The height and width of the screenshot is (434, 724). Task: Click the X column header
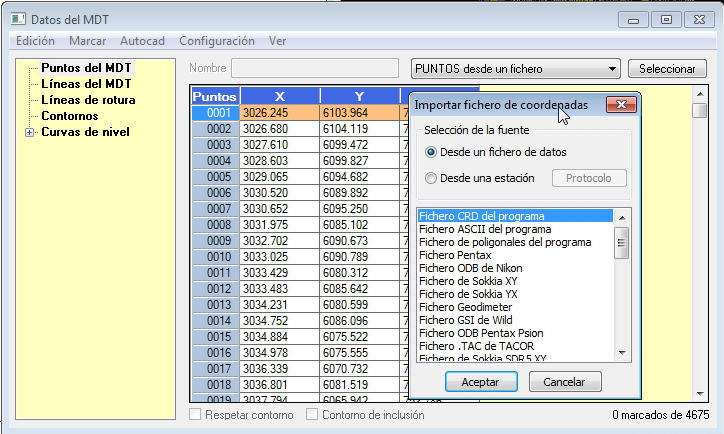[x=280, y=96]
